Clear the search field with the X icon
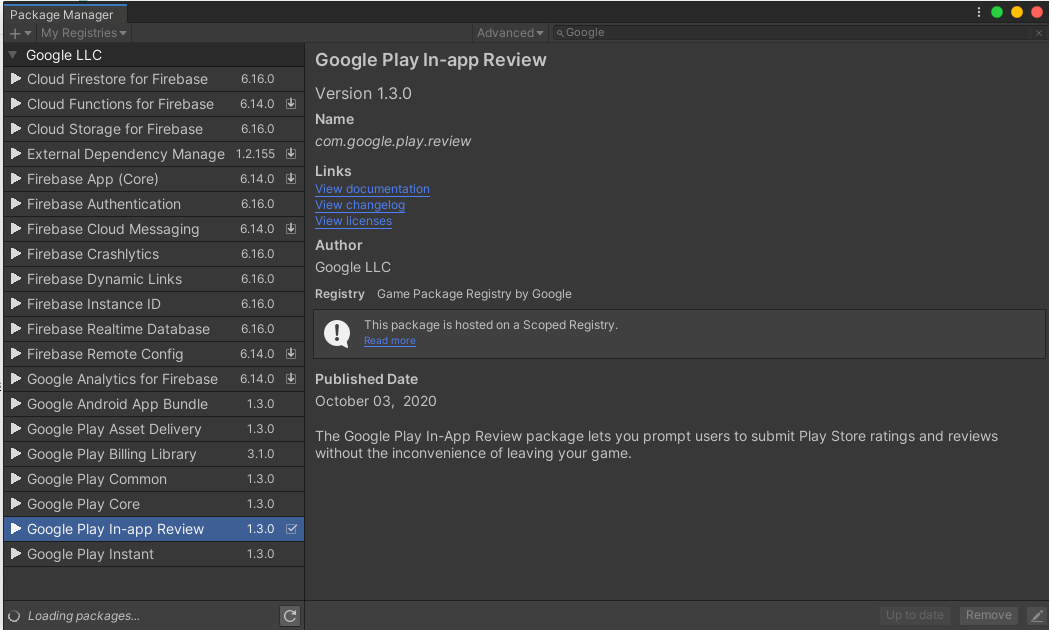 point(1038,33)
